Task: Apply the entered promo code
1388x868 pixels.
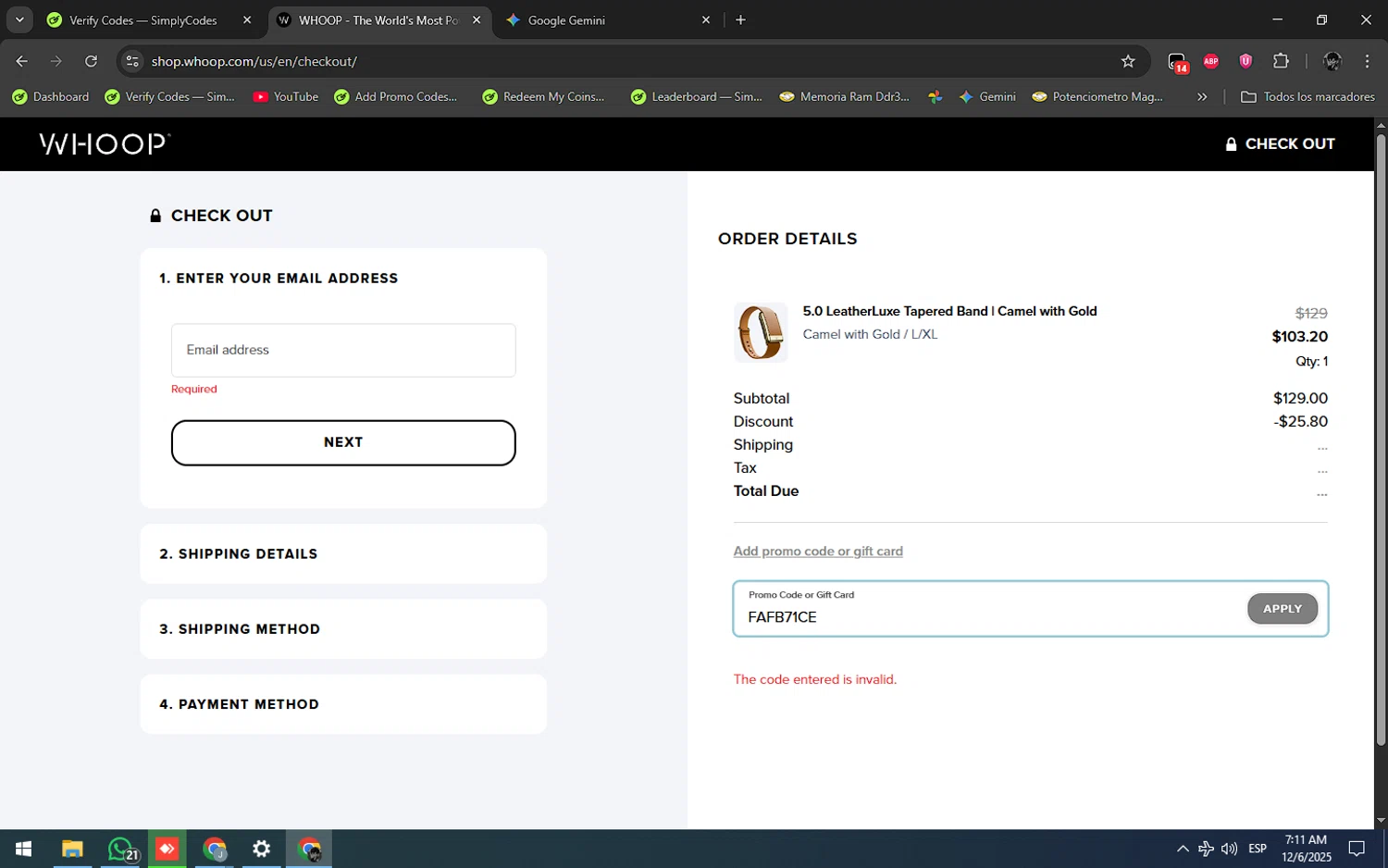Action: pyautogui.click(x=1282, y=609)
